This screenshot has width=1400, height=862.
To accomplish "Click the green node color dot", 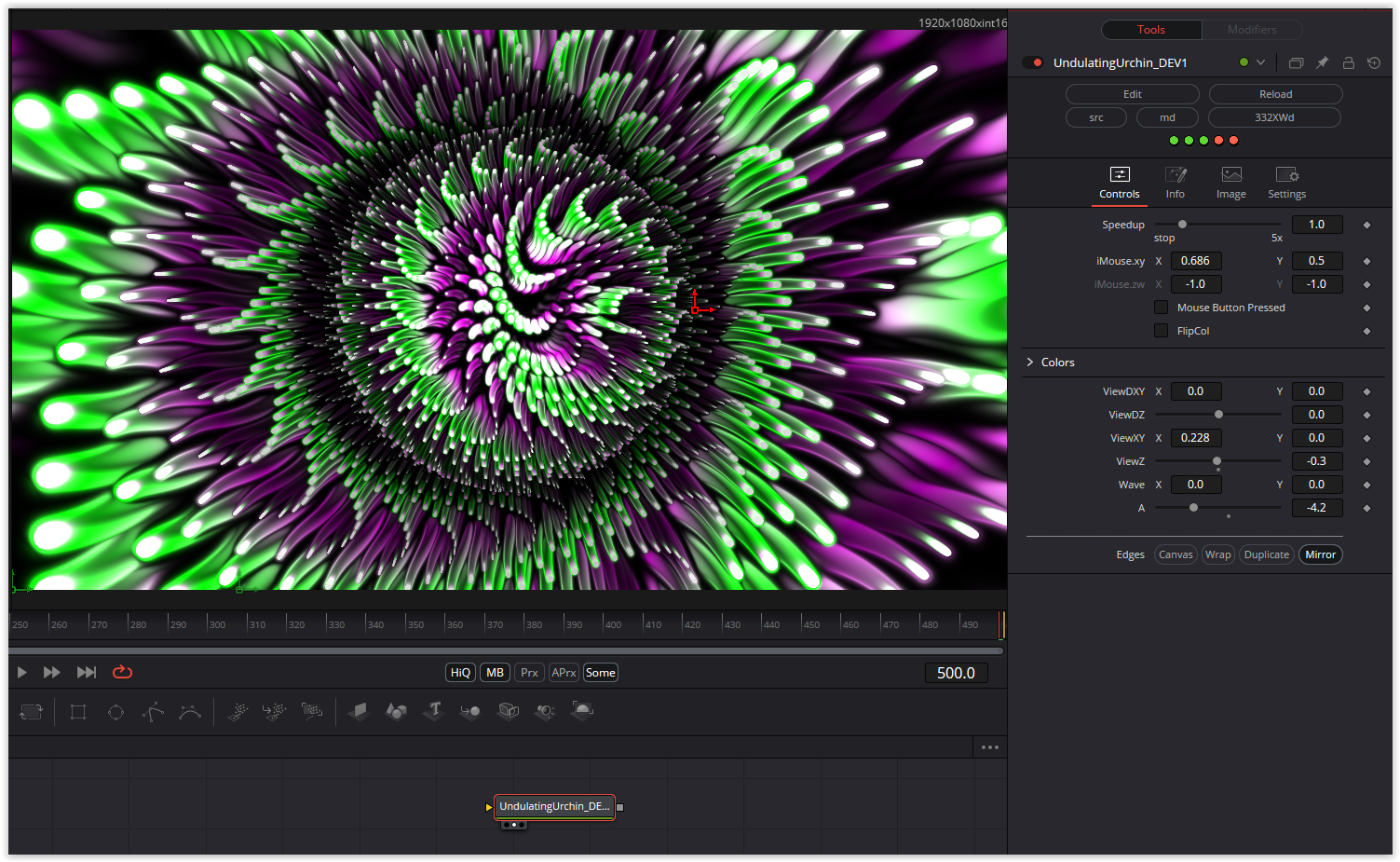I will pyautogui.click(x=1244, y=62).
